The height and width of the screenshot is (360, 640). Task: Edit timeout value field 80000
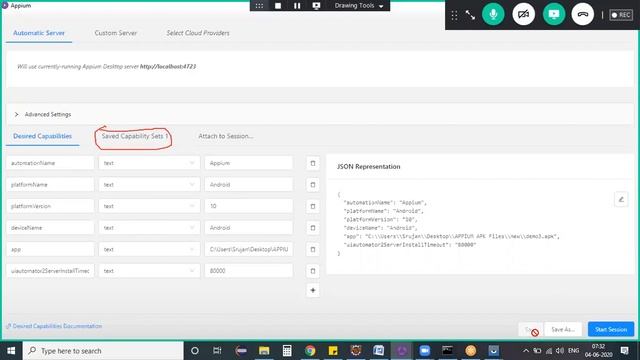[x=249, y=271]
